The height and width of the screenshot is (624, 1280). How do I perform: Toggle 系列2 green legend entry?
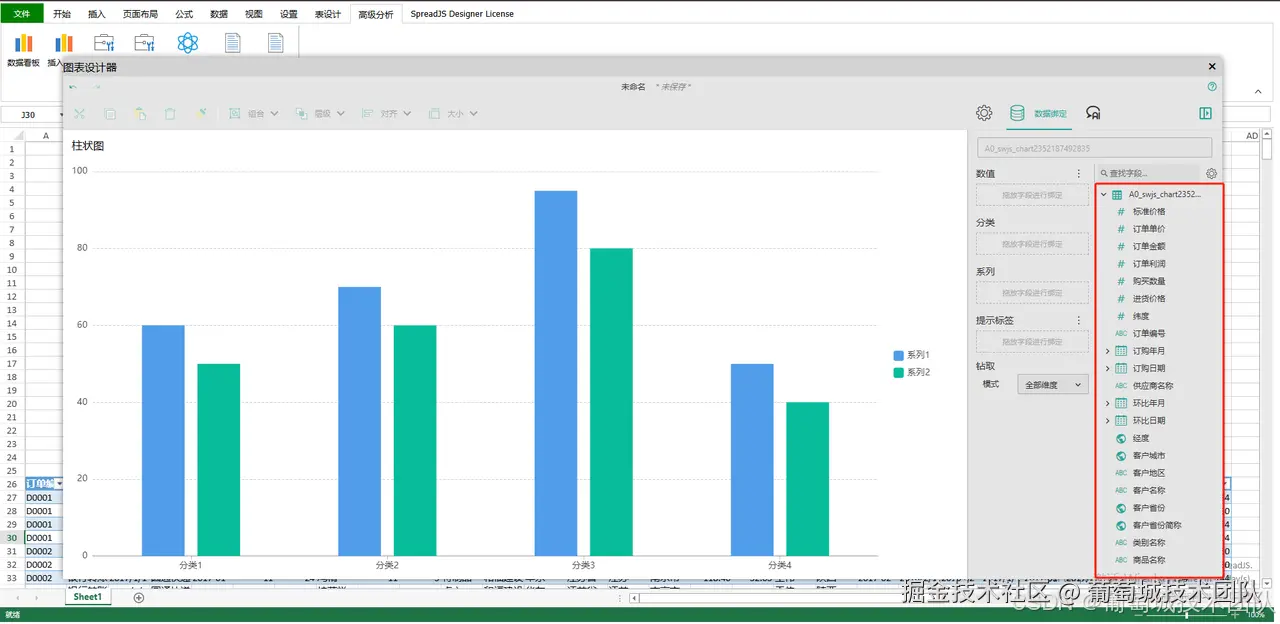point(912,372)
